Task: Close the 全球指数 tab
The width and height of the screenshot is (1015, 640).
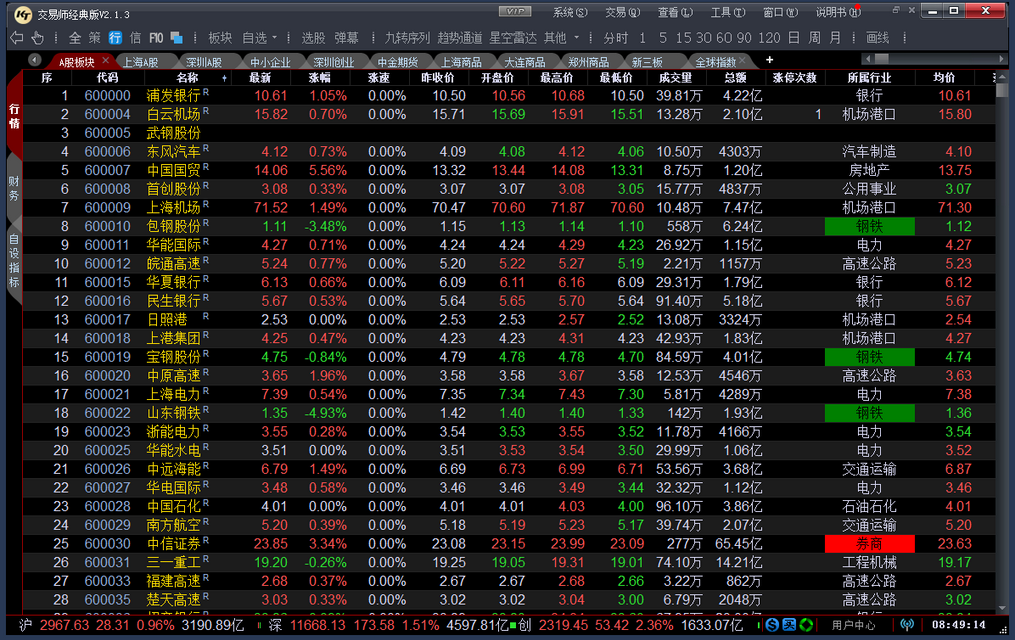Action: [742, 61]
